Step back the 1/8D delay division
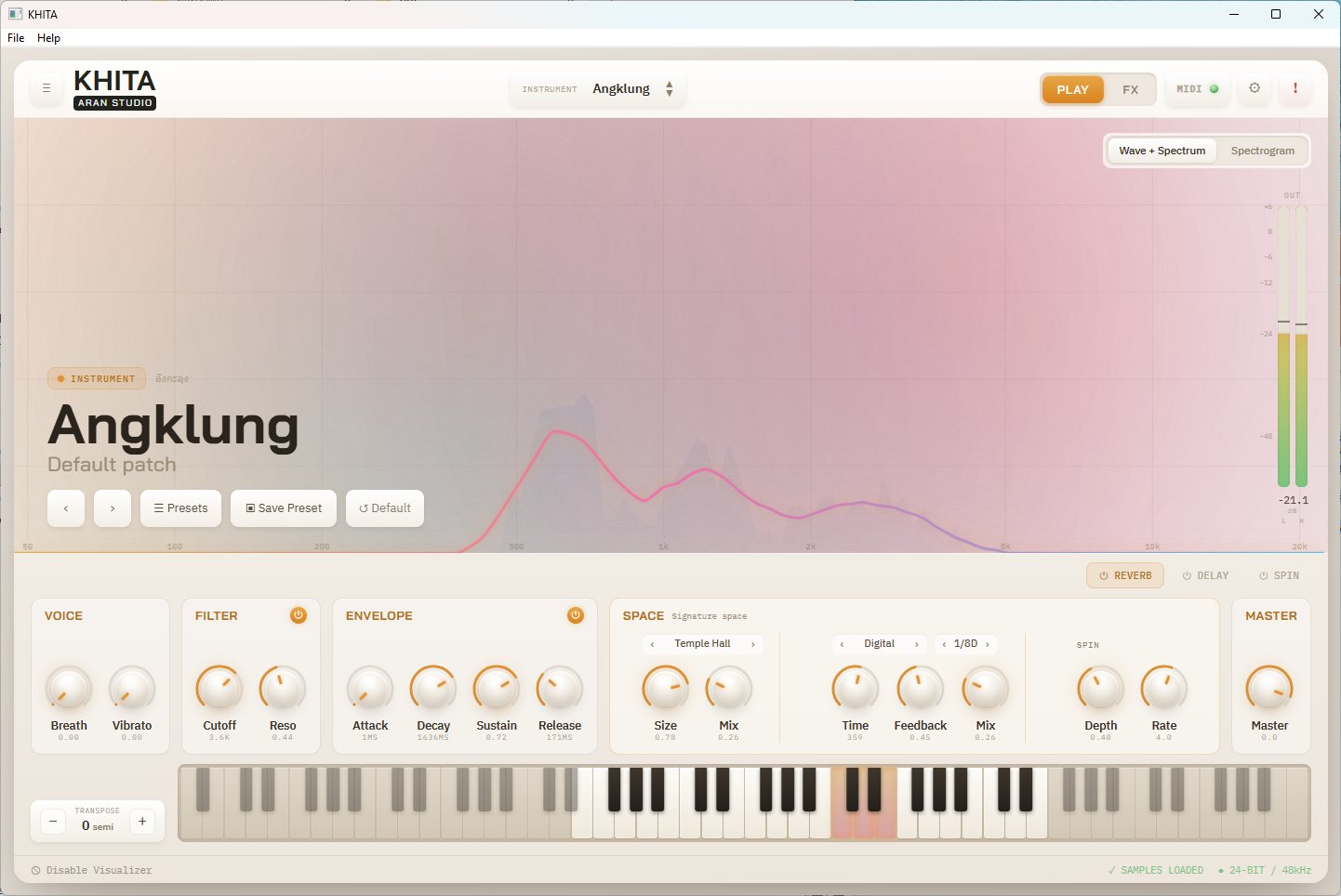Screen dimensions: 1341x896 pos(944,644)
